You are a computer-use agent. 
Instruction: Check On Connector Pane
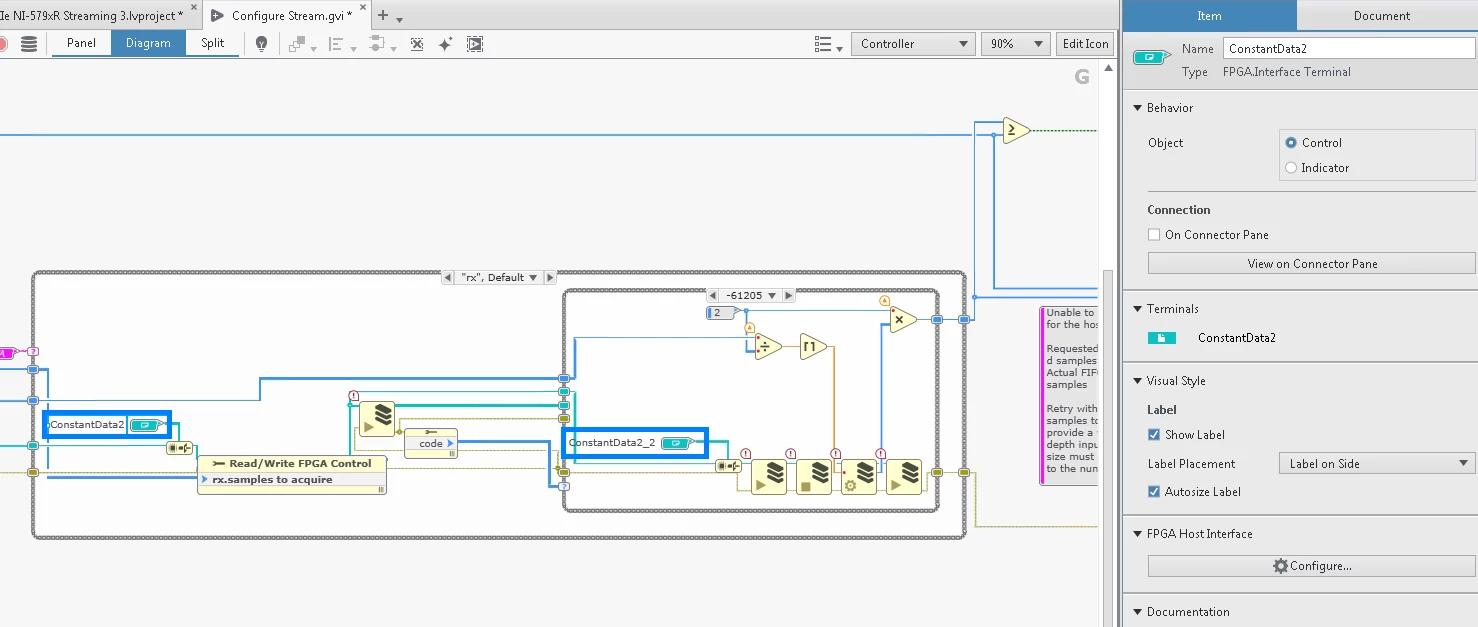(1152, 234)
